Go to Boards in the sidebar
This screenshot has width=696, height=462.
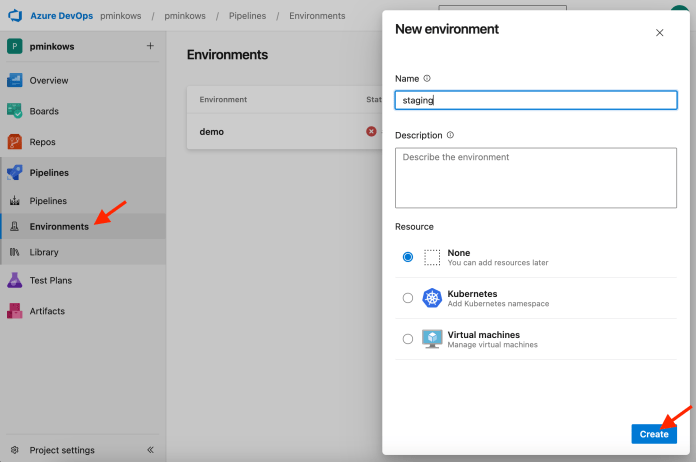coord(44,111)
